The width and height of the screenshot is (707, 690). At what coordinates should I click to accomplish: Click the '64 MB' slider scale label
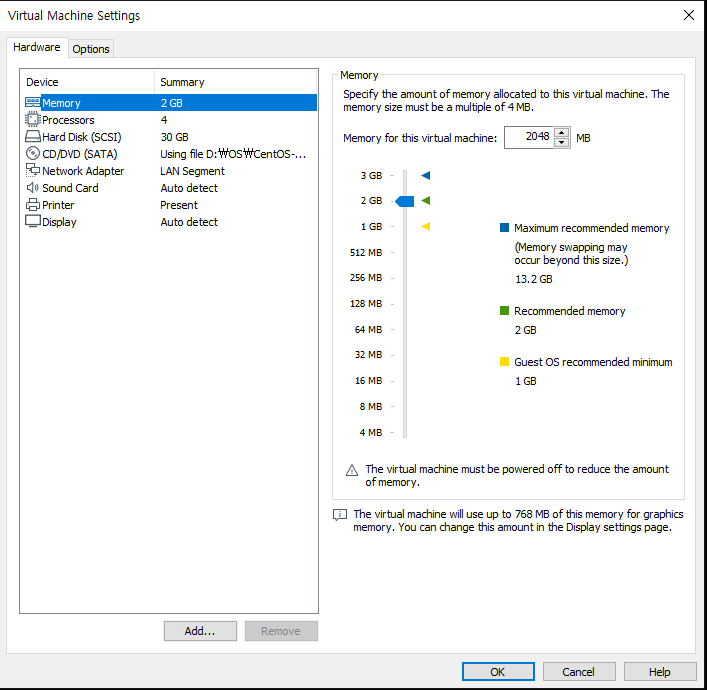368,330
